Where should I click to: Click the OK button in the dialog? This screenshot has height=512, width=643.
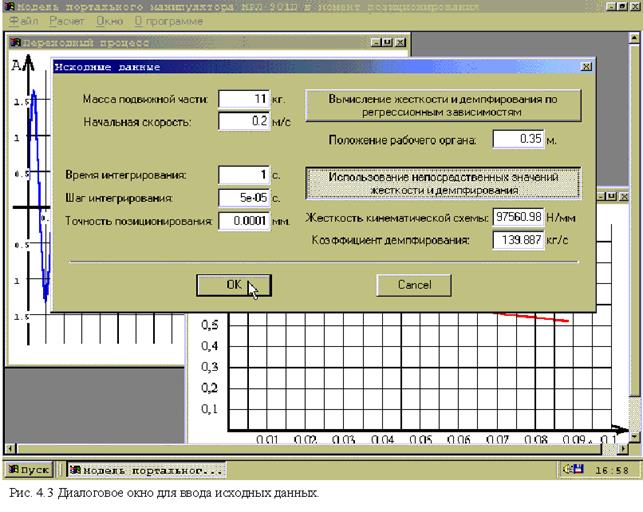(x=234, y=285)
